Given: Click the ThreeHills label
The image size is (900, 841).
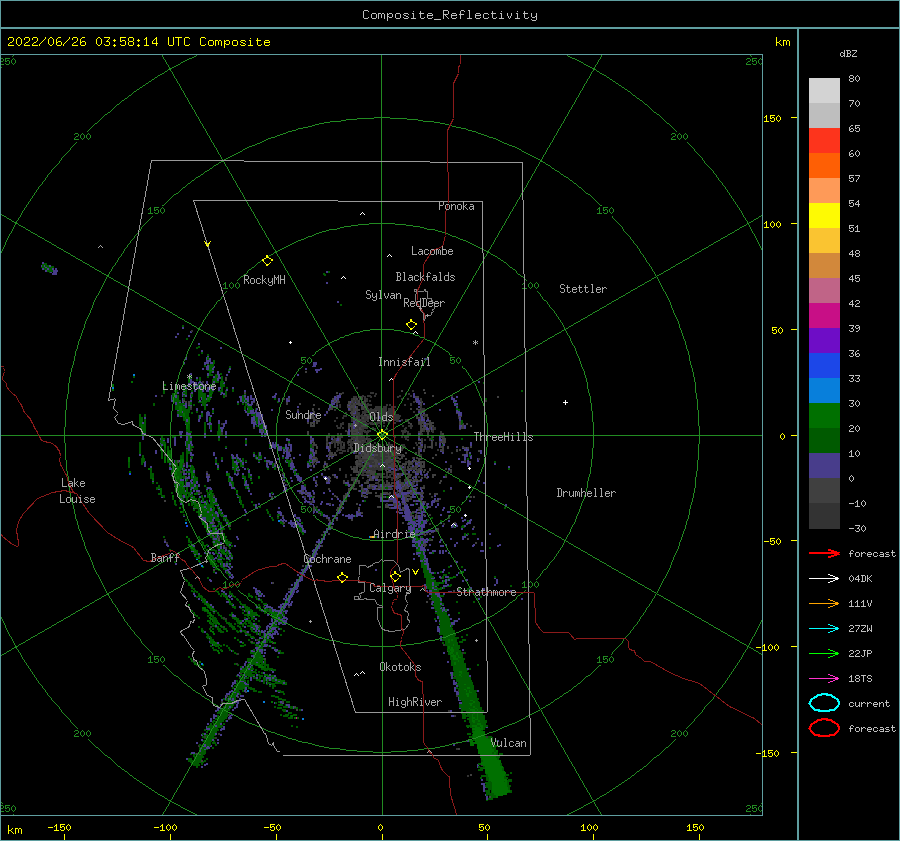Looking at the screenshot, I should click(503, 437).
